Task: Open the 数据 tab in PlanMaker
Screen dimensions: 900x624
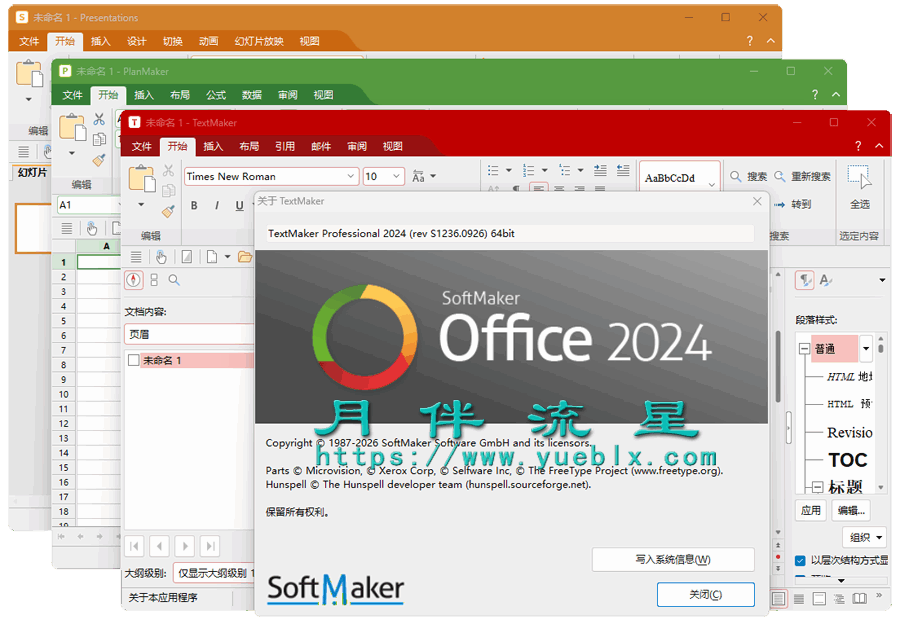Action: click(x=251, y=95)
